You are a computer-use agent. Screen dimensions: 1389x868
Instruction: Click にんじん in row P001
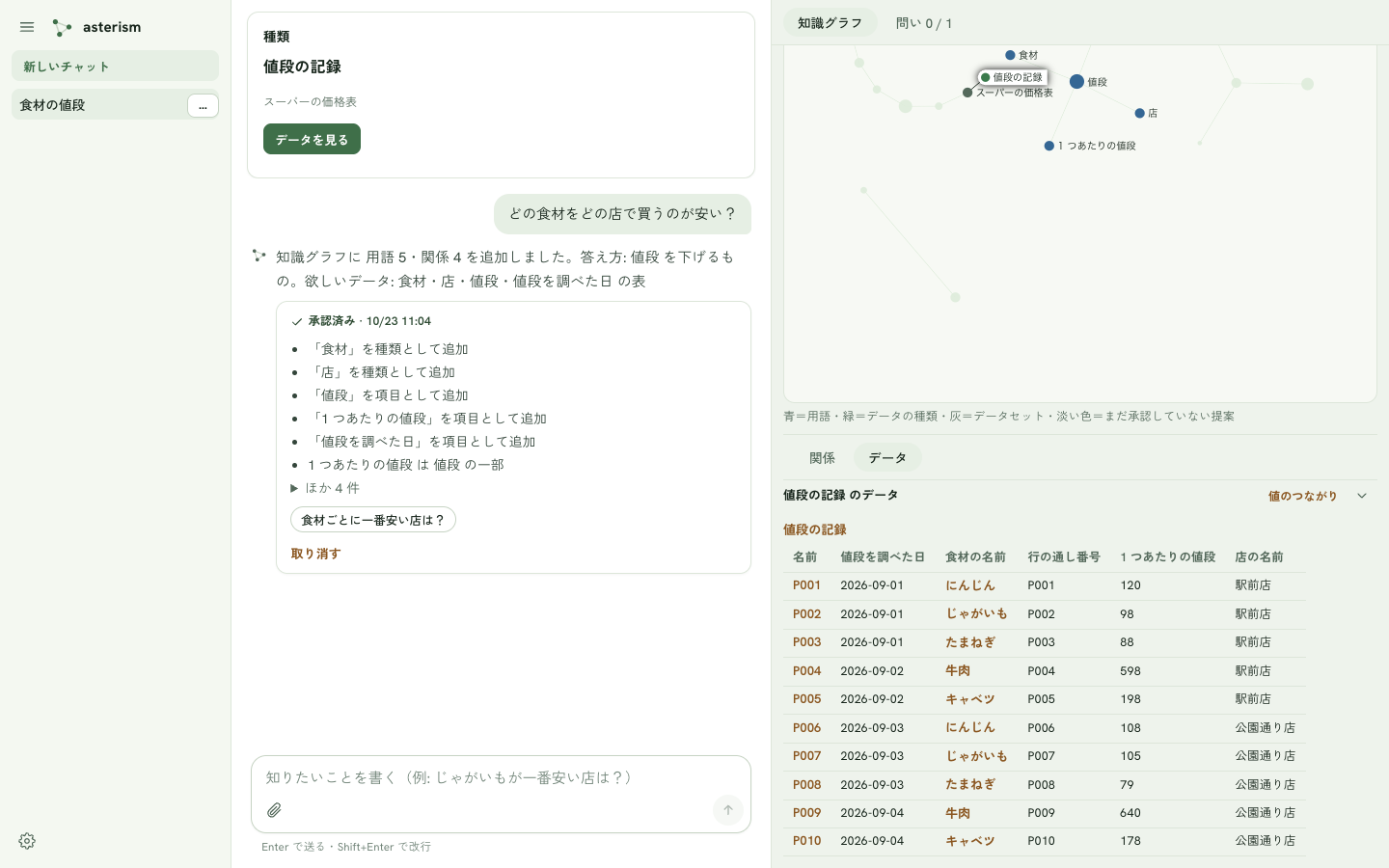pos(969,585)
